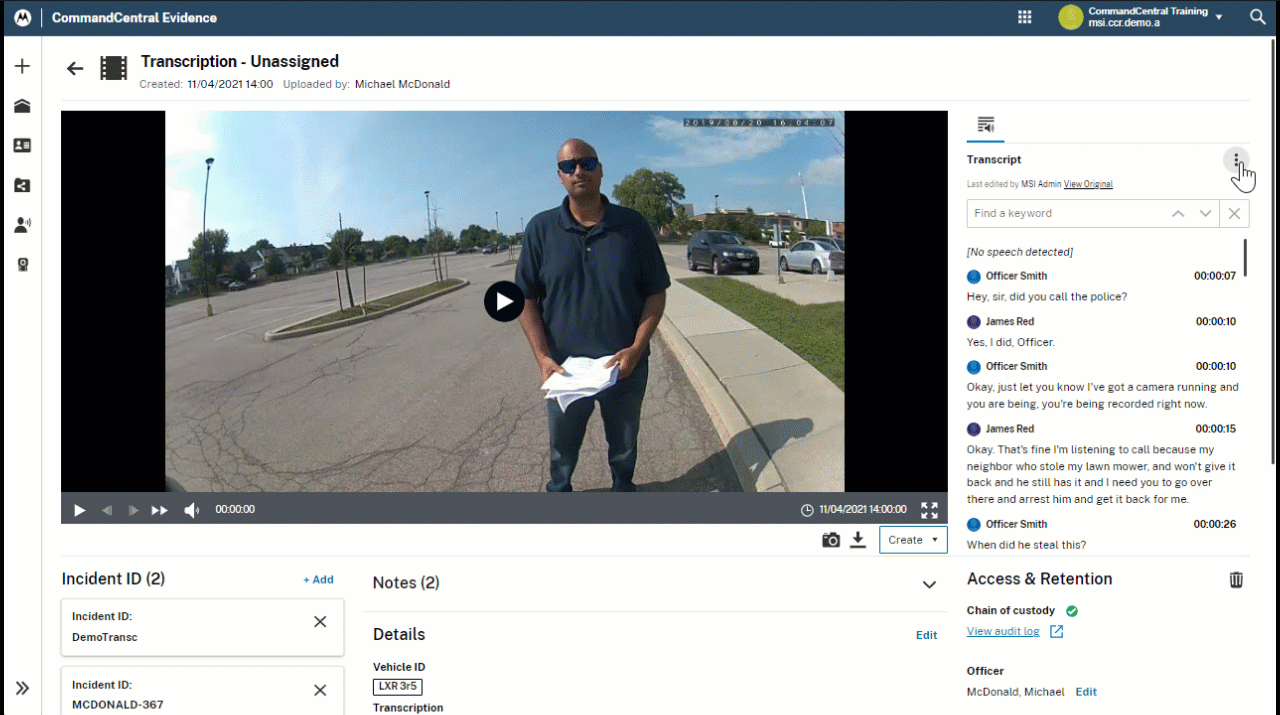This screenshot has width=1280, height=715.
Task: Download the video using the download icon
Action: (857, 540)
